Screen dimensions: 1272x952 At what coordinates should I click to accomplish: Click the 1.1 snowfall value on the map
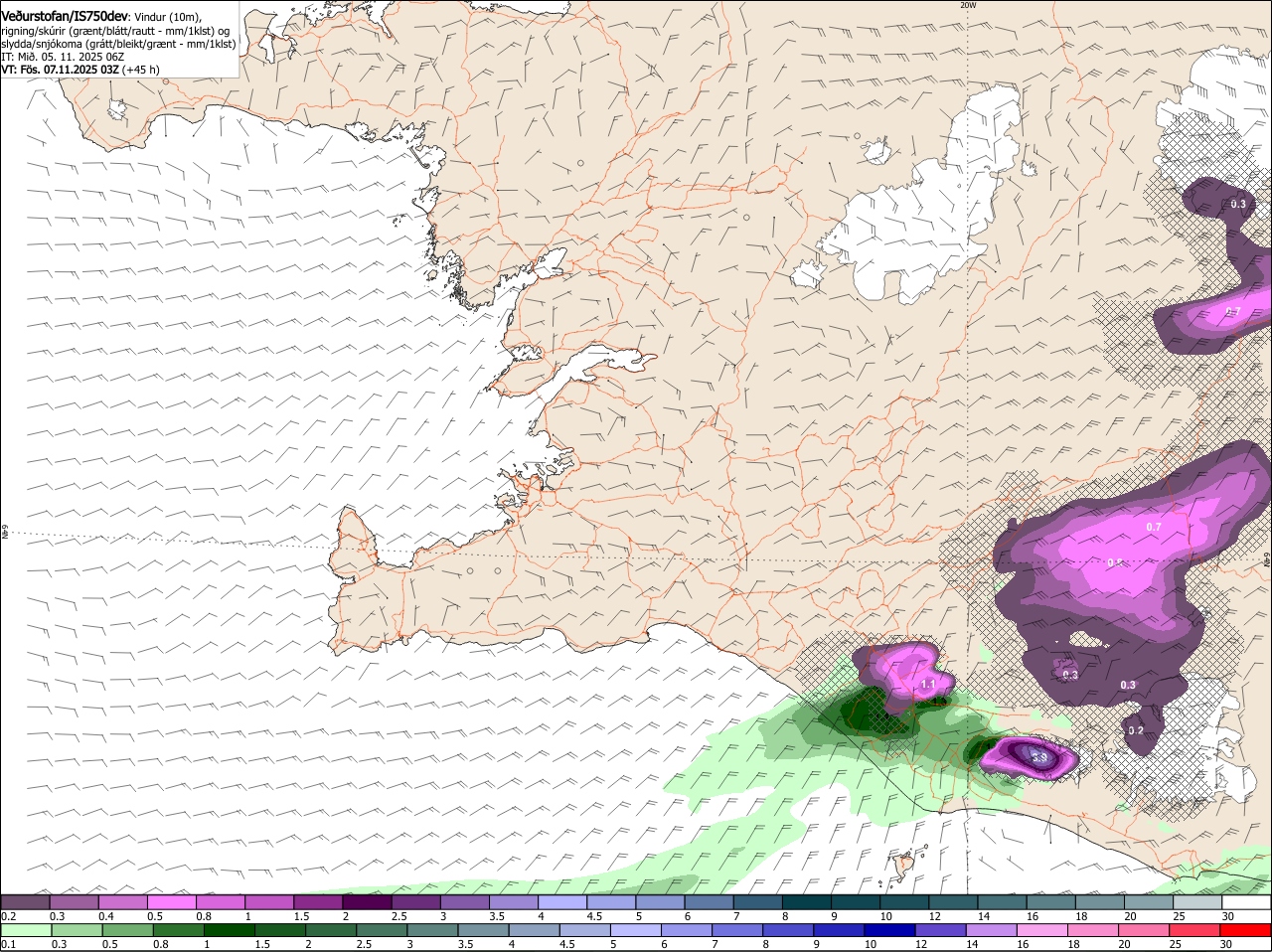[929, 685]
